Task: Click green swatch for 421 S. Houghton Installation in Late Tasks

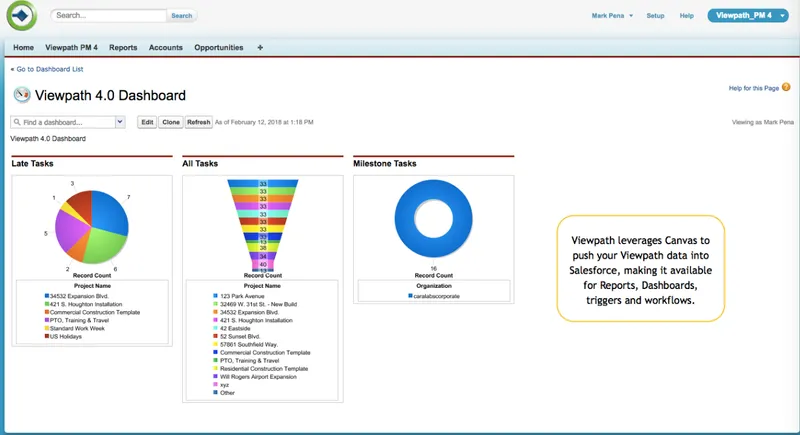Action: (x=47, y=304)
